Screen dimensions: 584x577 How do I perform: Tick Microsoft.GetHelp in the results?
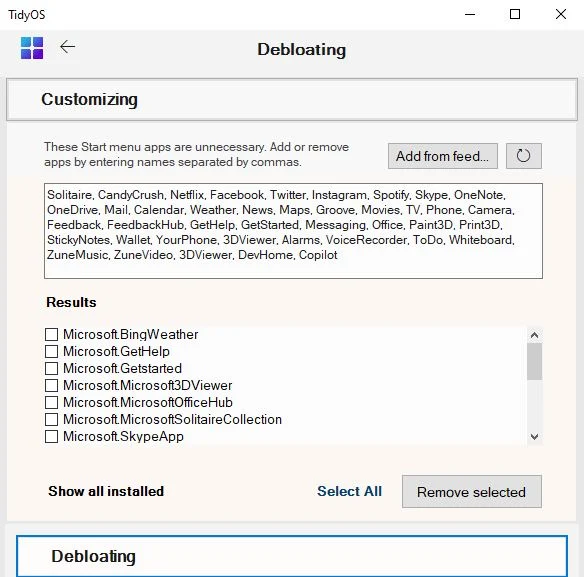(x=51, y=351)
